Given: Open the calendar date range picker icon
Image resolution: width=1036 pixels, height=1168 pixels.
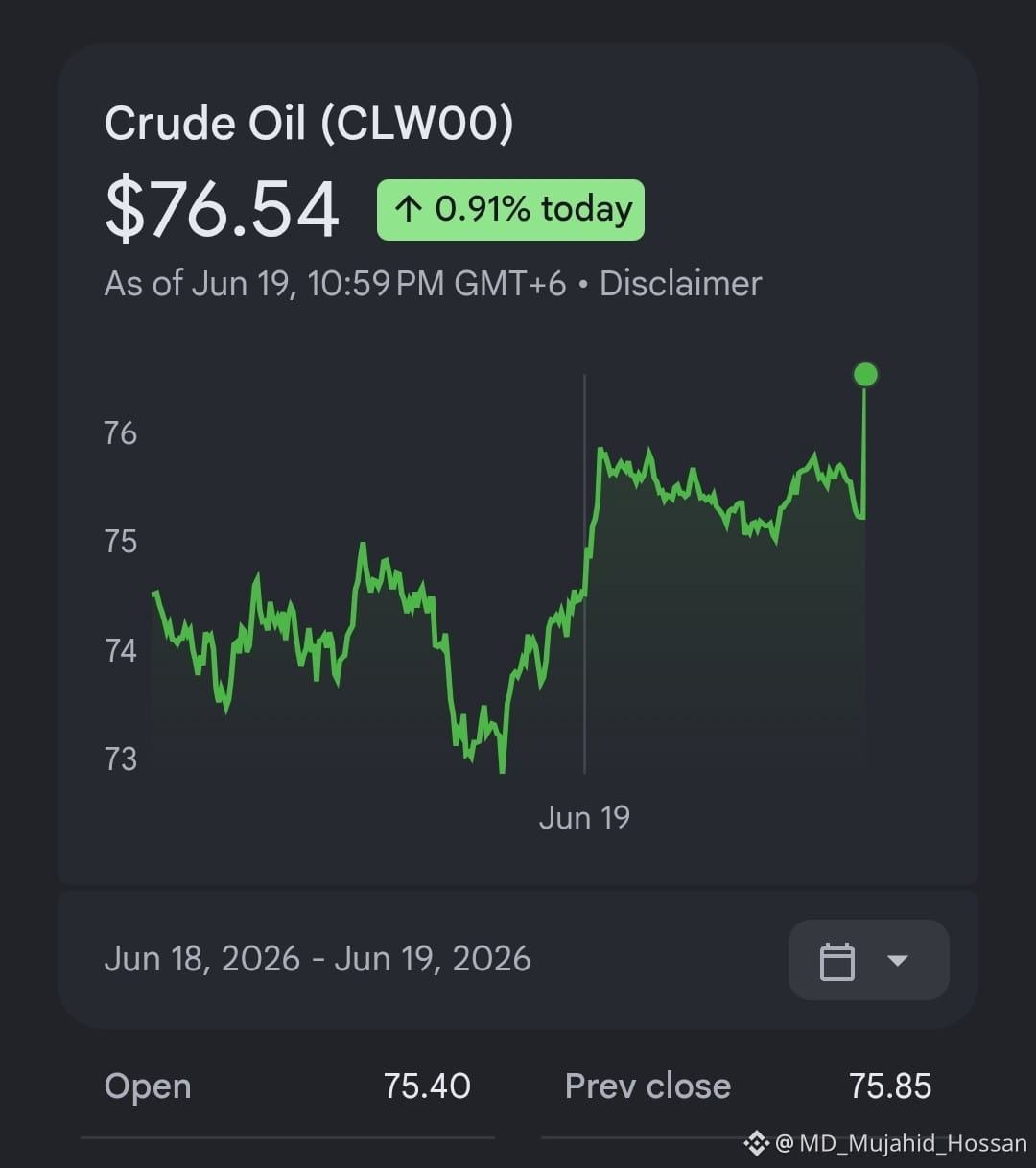Looking at the screenshot, I should pos(836,961).
